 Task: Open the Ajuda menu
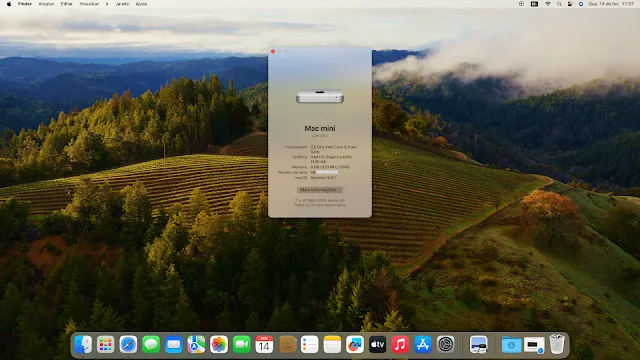[141, 4]
